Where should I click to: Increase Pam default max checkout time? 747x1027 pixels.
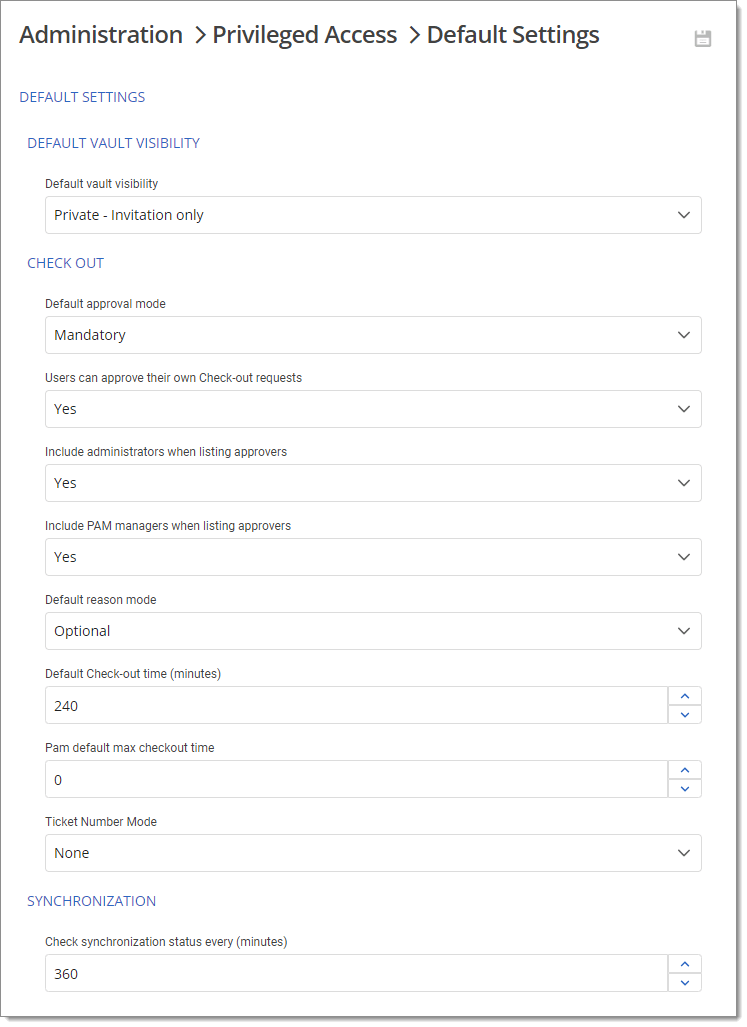point(685,770)
